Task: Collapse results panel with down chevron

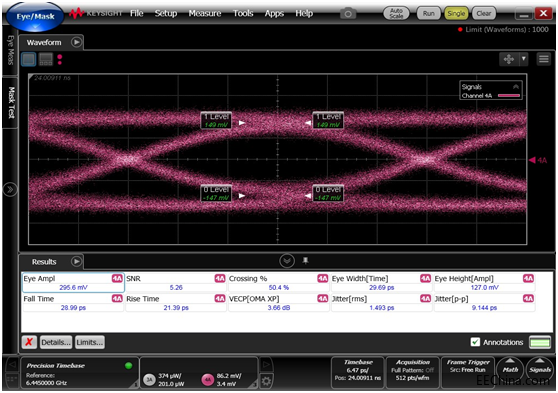Action: (287, 261)
